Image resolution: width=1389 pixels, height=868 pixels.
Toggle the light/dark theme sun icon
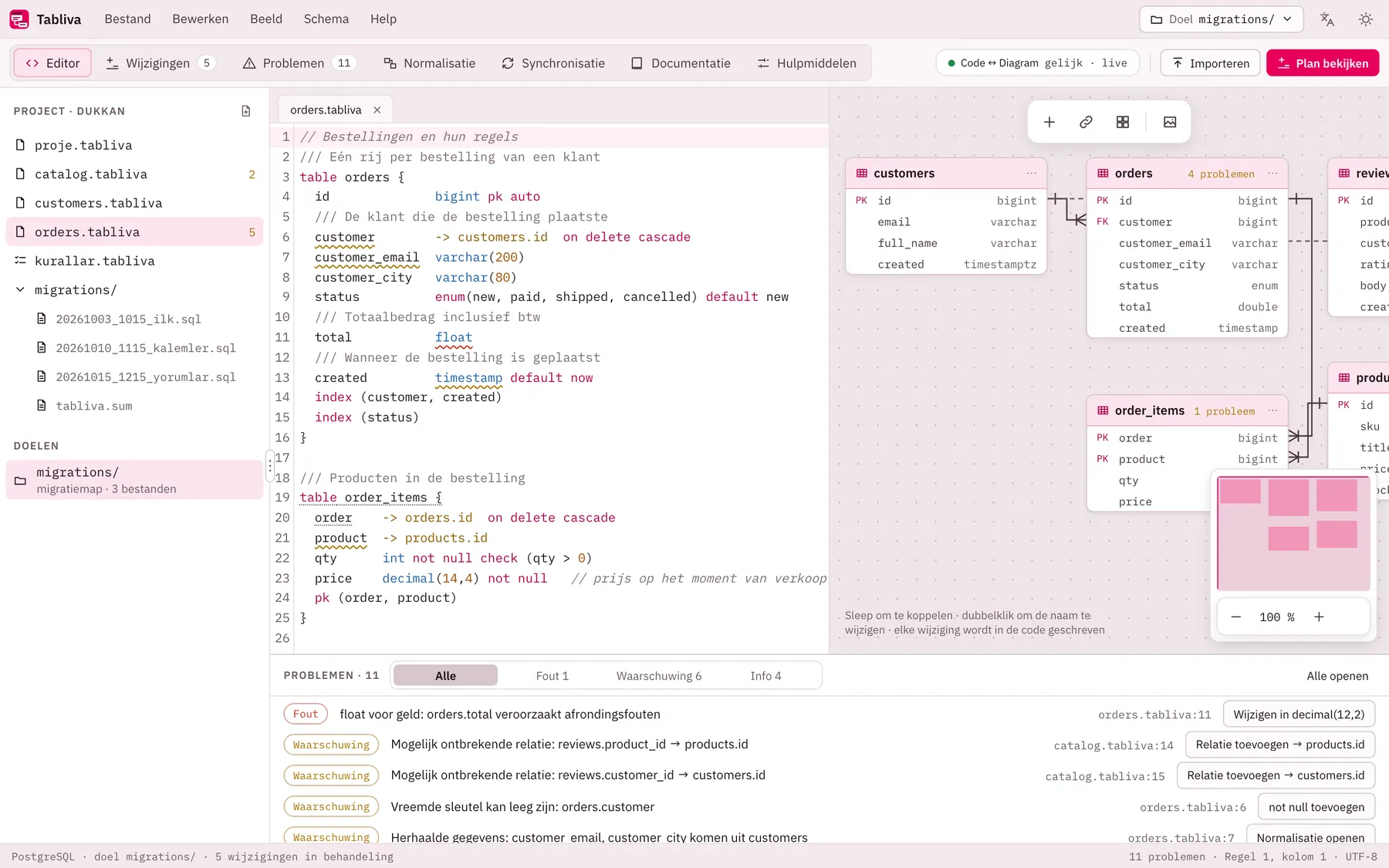[1366, 19]
